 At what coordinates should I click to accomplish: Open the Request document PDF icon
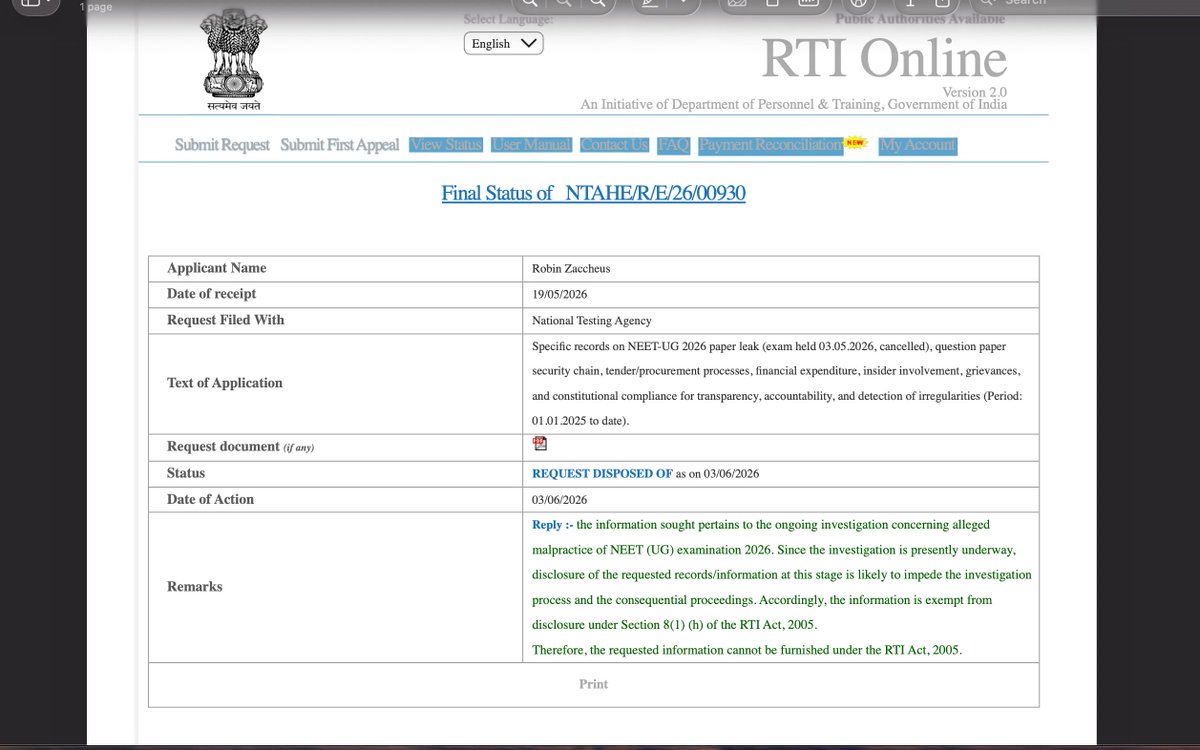[x=540, y=445]
